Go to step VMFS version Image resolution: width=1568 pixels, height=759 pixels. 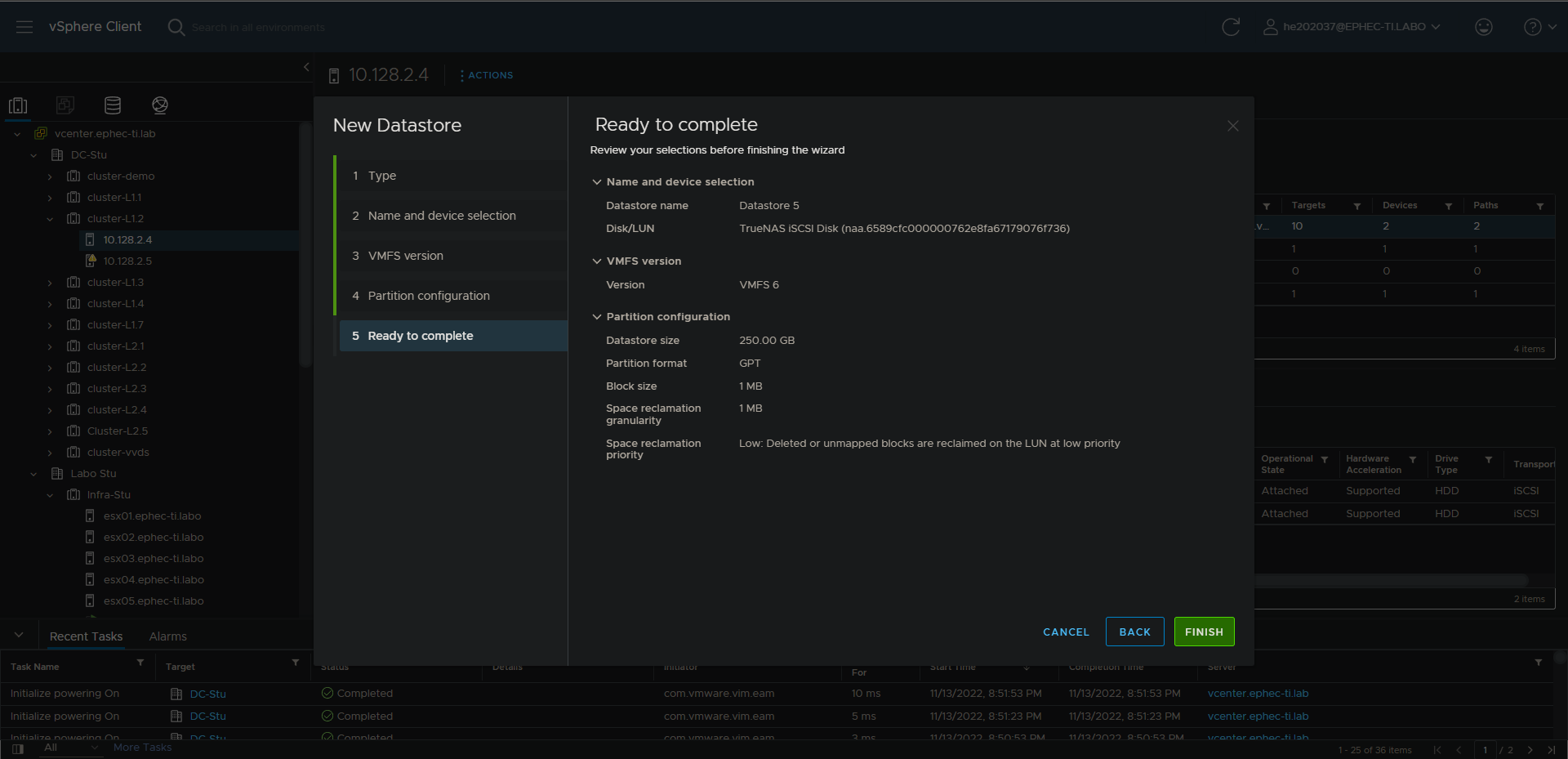(x=453, y=256)
